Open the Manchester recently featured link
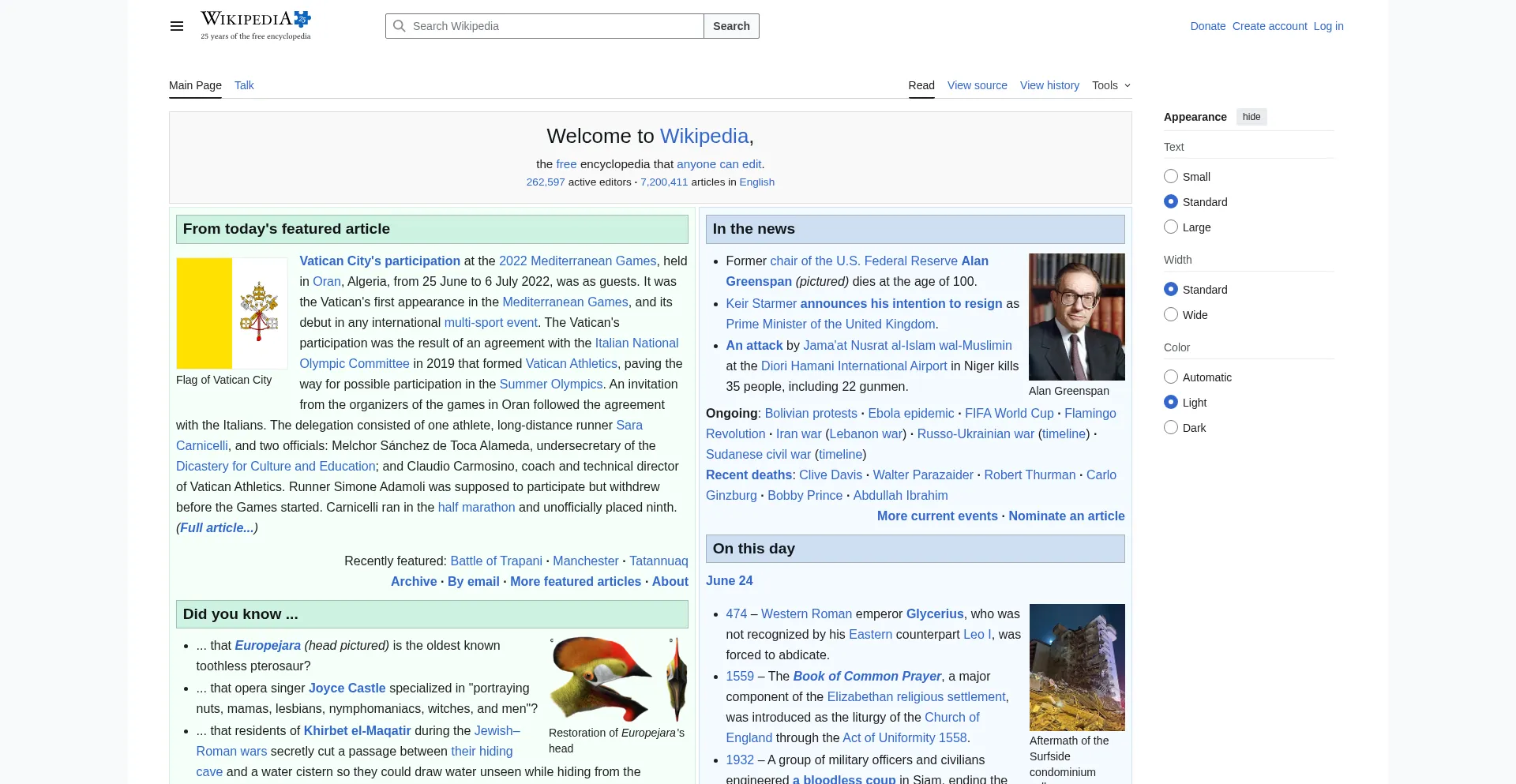Screen dimensions: 1516x784 586,561
